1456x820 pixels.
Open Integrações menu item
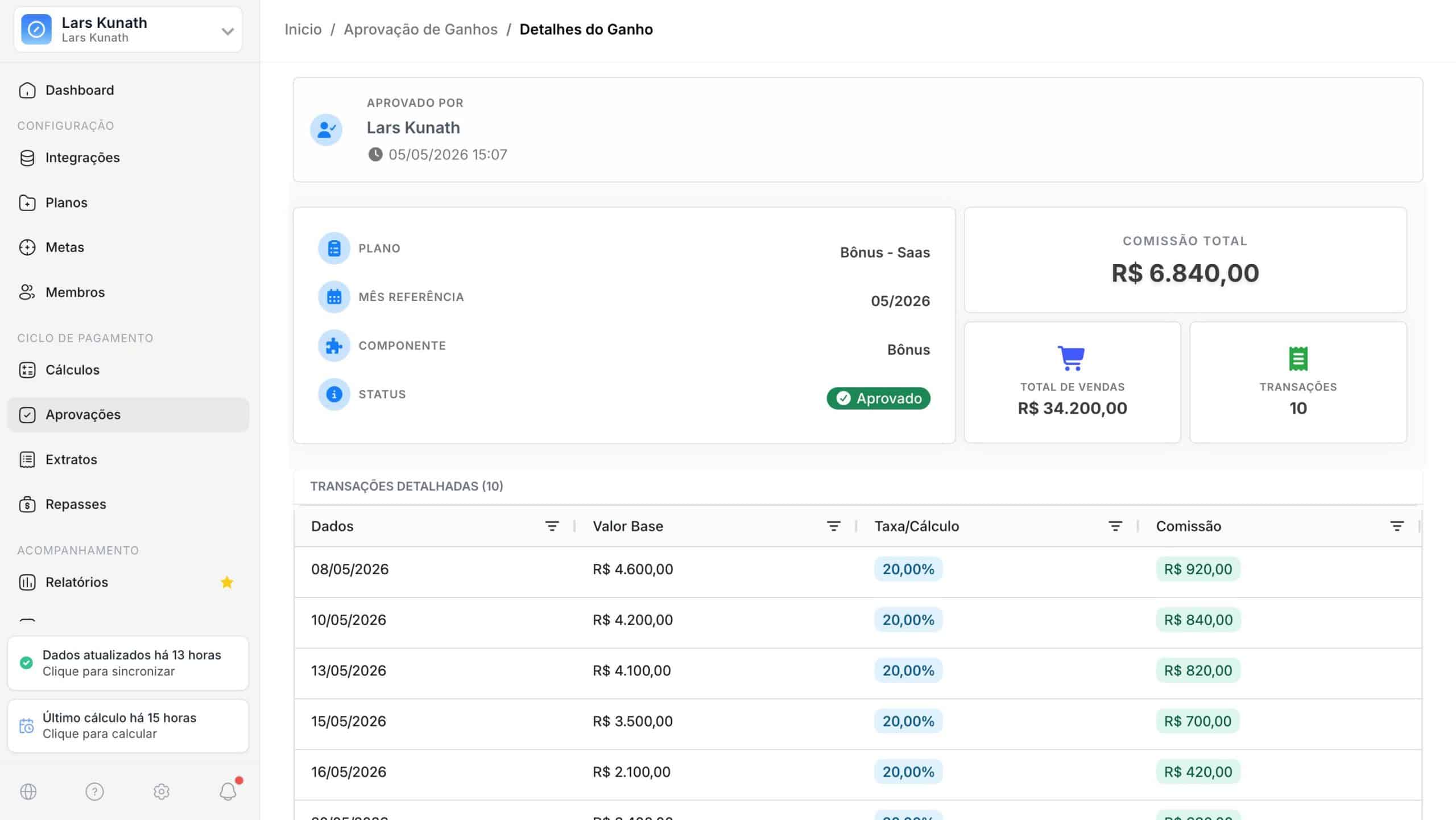coord(128,158)
